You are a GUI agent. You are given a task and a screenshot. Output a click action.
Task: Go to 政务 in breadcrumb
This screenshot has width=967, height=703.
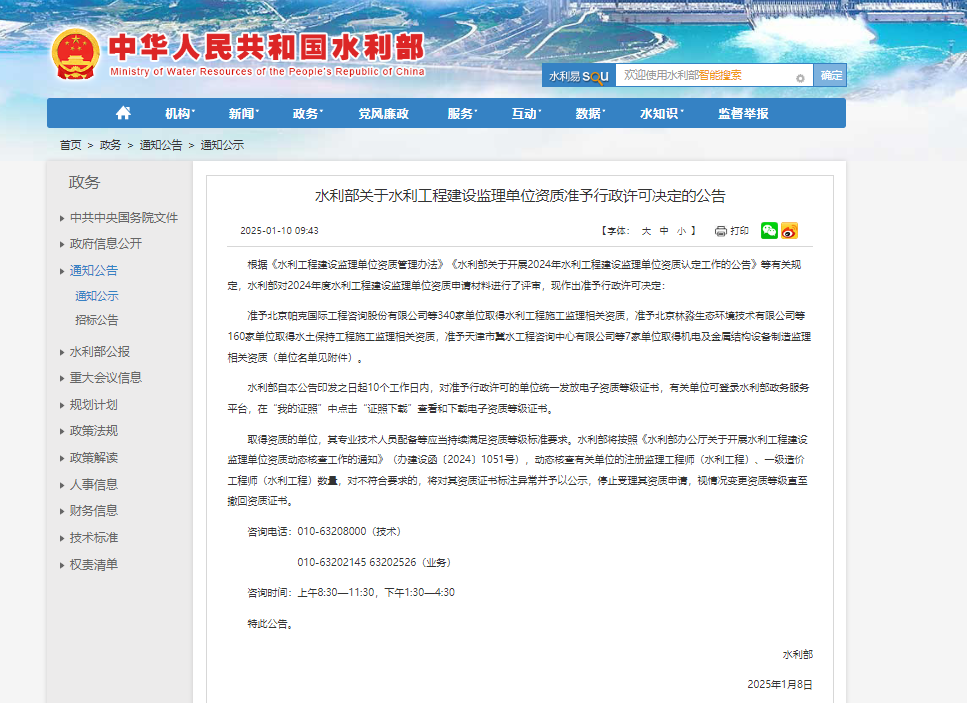tap(110, 145)
